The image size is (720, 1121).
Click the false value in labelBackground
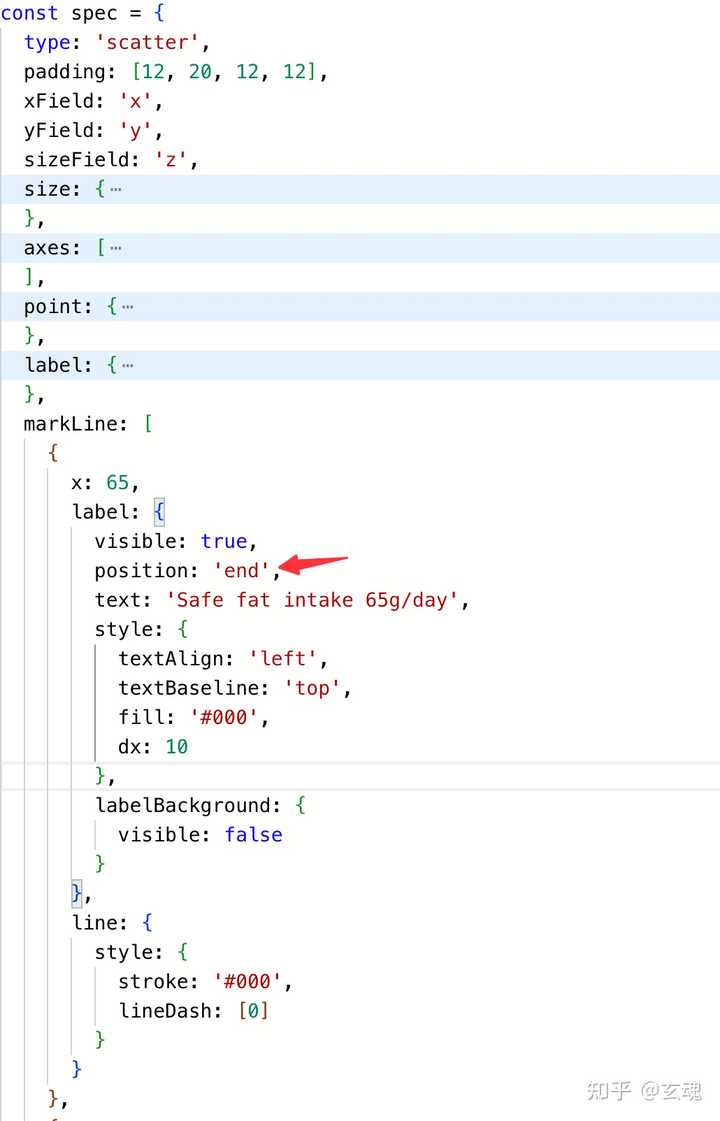coord(254,835)
